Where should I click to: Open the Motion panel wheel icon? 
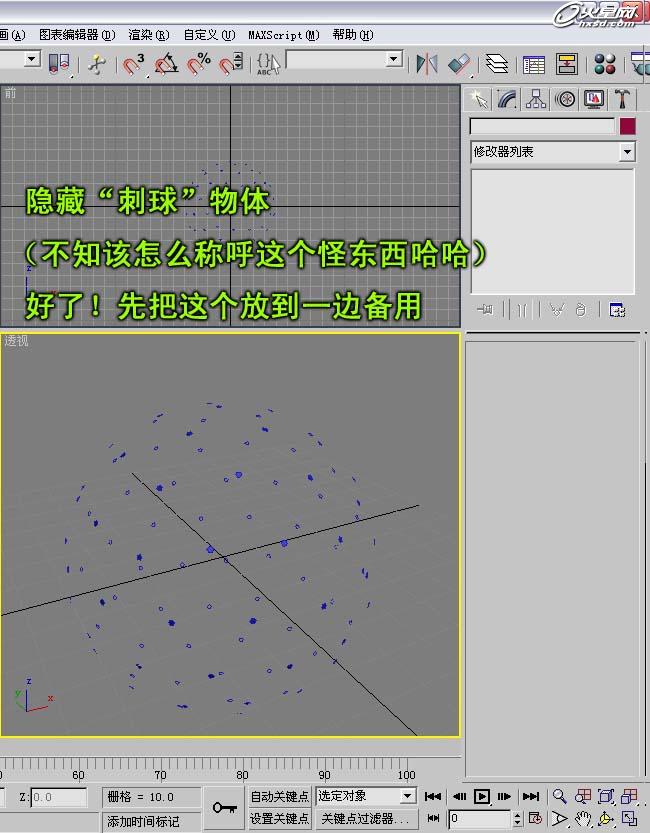pos(566,98)
